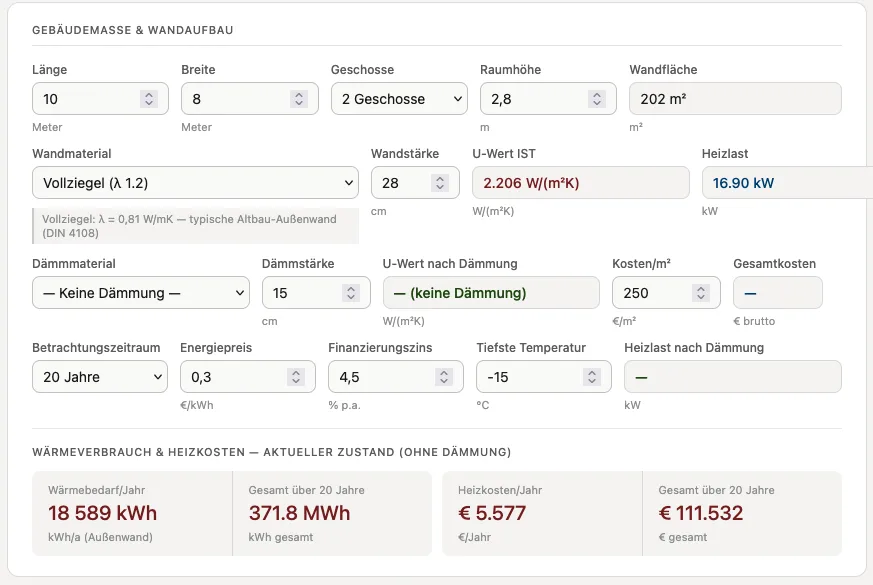Image resolution: width=873 pixels, height=585 pixels.
Task: Expand the Wandmaterial dropdown
Action: pyautogui.click(x=195, y=183)
